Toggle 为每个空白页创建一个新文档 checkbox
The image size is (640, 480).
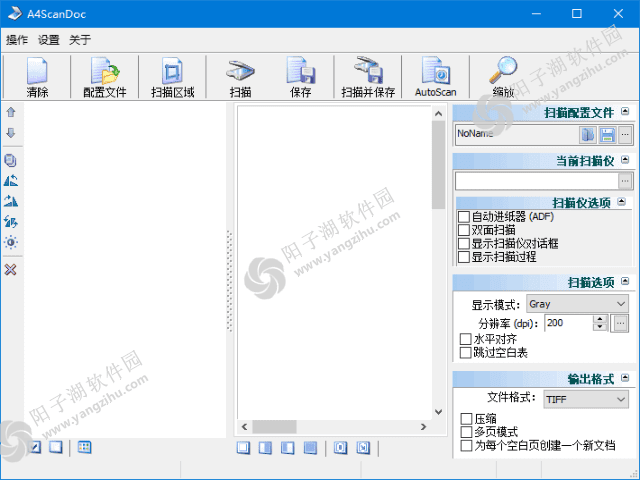point(467,445)
